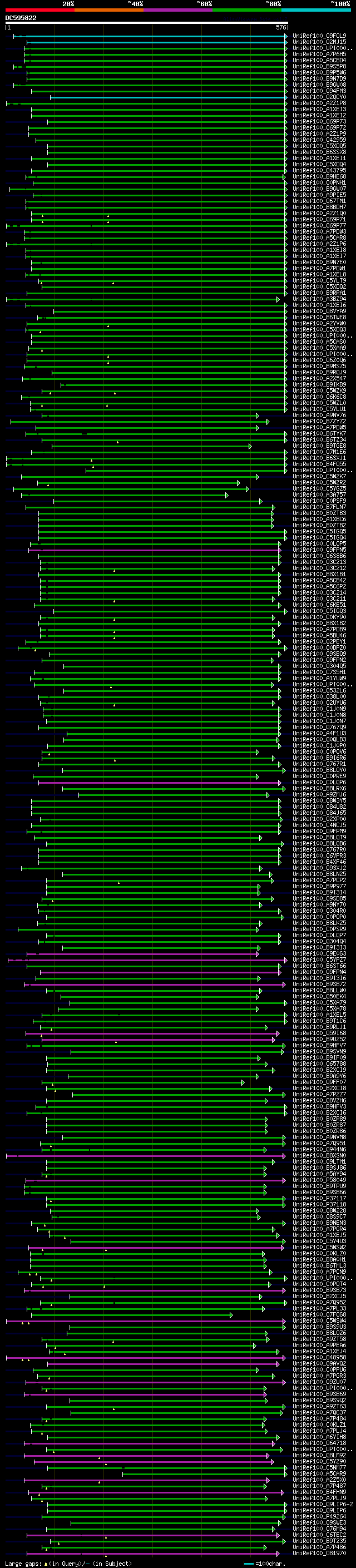Select UniRef100_A2Z1P6 label
Viewport: 356px width, 1568px height.
click(x=319, y=244)
